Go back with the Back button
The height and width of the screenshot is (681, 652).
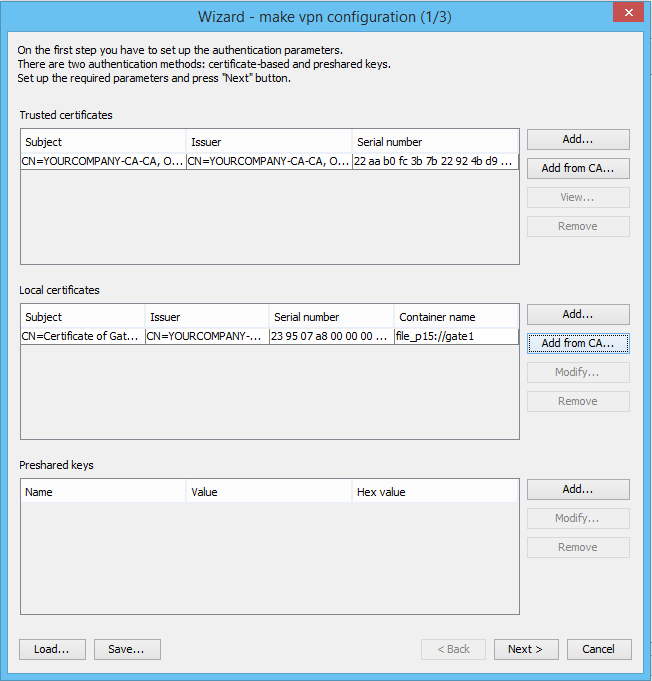tap(453, 649)
